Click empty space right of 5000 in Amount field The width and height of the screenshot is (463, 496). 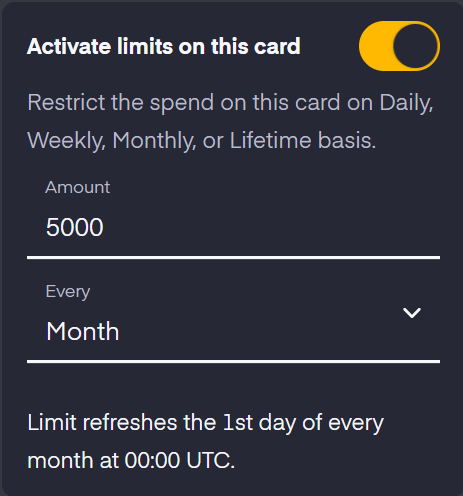tap(267, 227)
